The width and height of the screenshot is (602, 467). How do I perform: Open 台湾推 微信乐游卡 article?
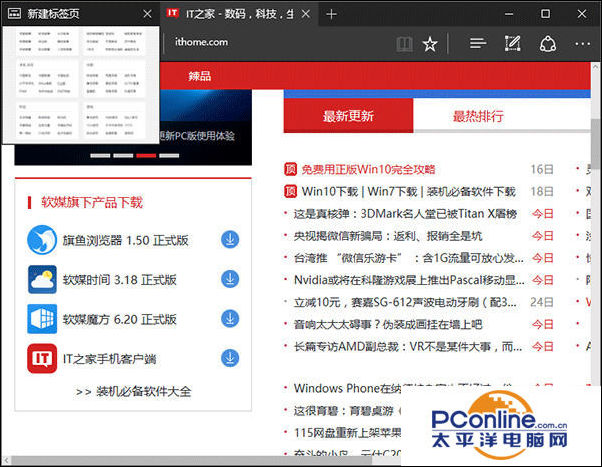408,258
